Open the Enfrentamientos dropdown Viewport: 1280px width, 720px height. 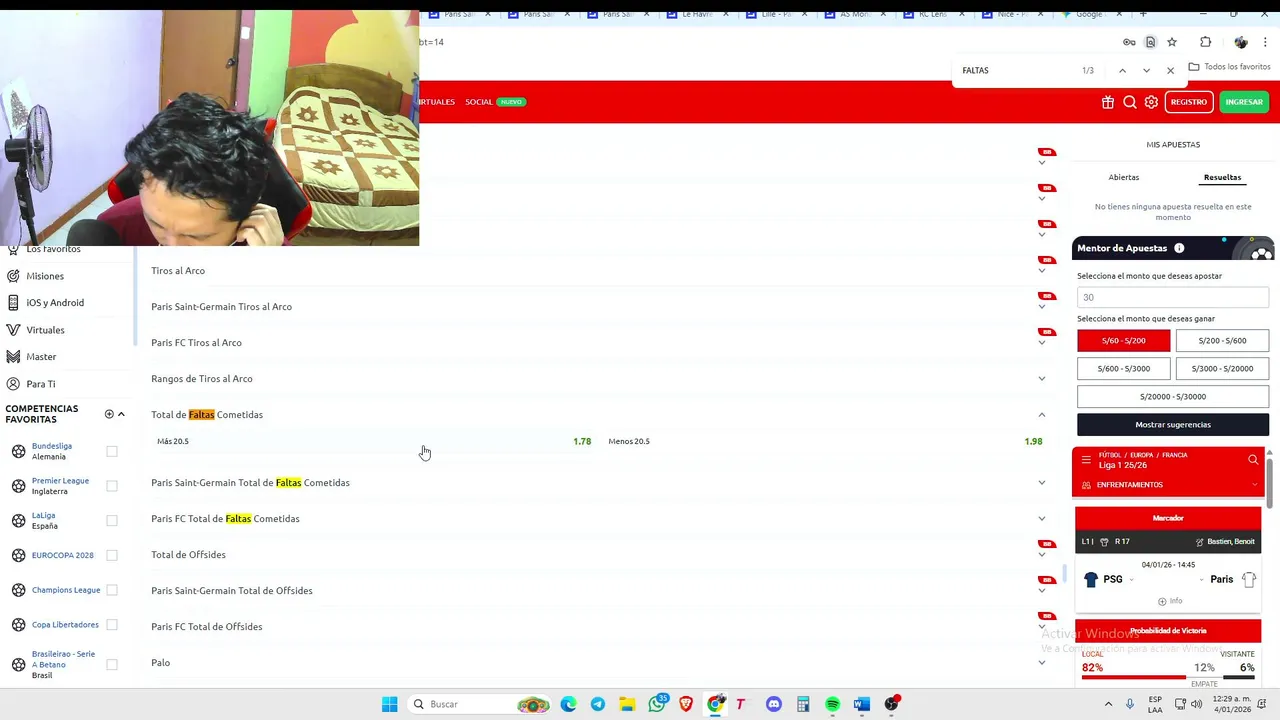(1168, 485)
